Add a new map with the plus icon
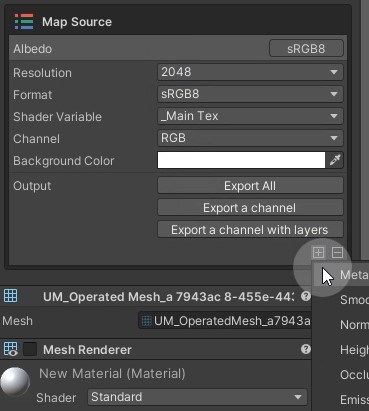Screen dimensions: 369x411 [318, 252]
